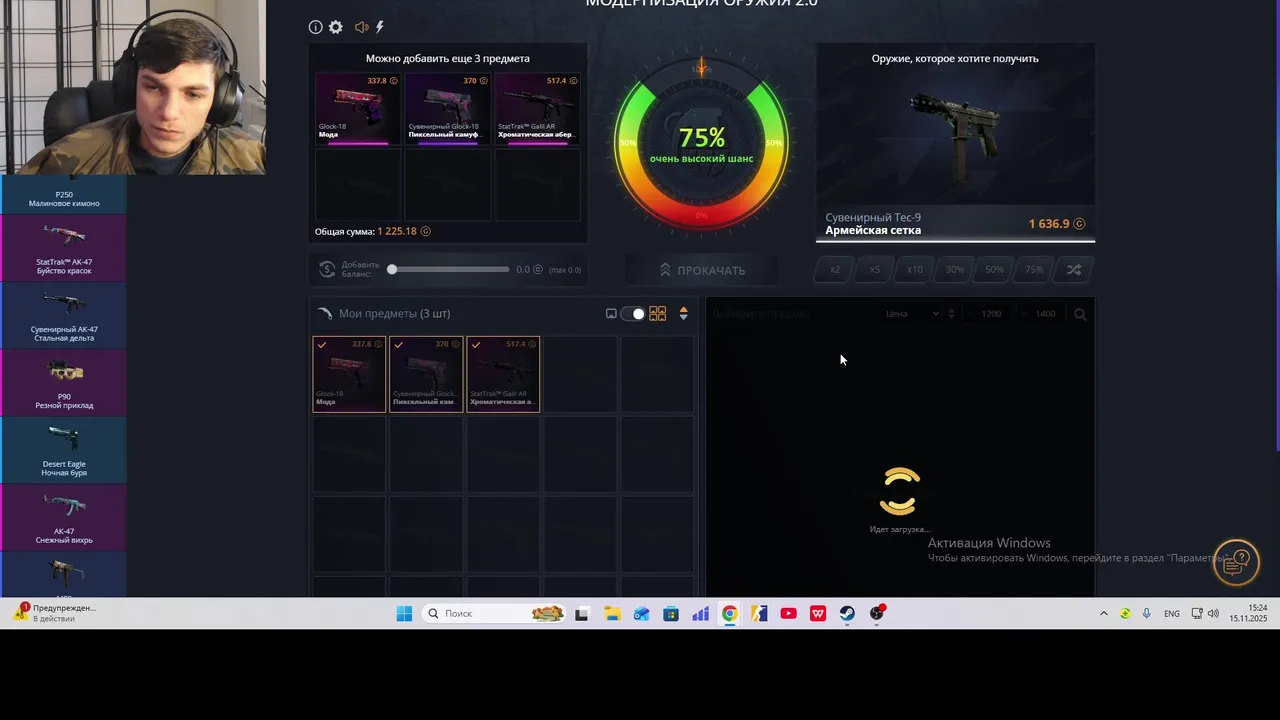1280x720 pixels.
Task: Sort my items with orange arrows
Action: click(x=683, y=314)
